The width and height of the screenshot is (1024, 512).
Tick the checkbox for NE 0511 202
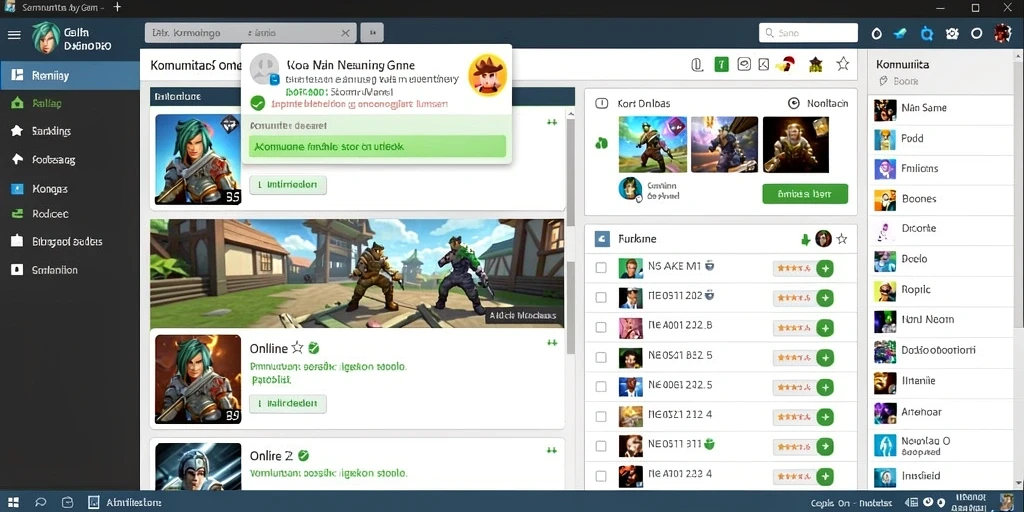click(601, 297)
